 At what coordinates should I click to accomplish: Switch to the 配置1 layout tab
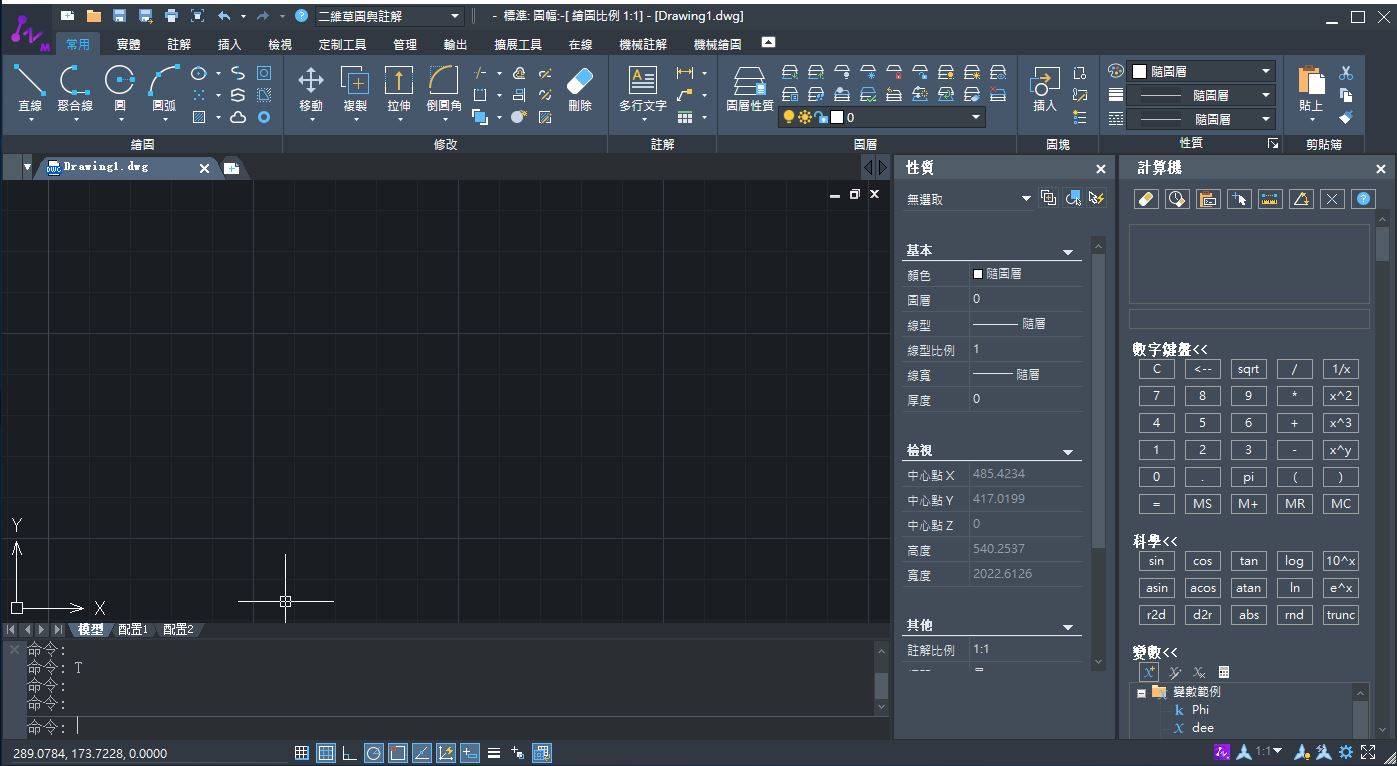coord(133,629)
